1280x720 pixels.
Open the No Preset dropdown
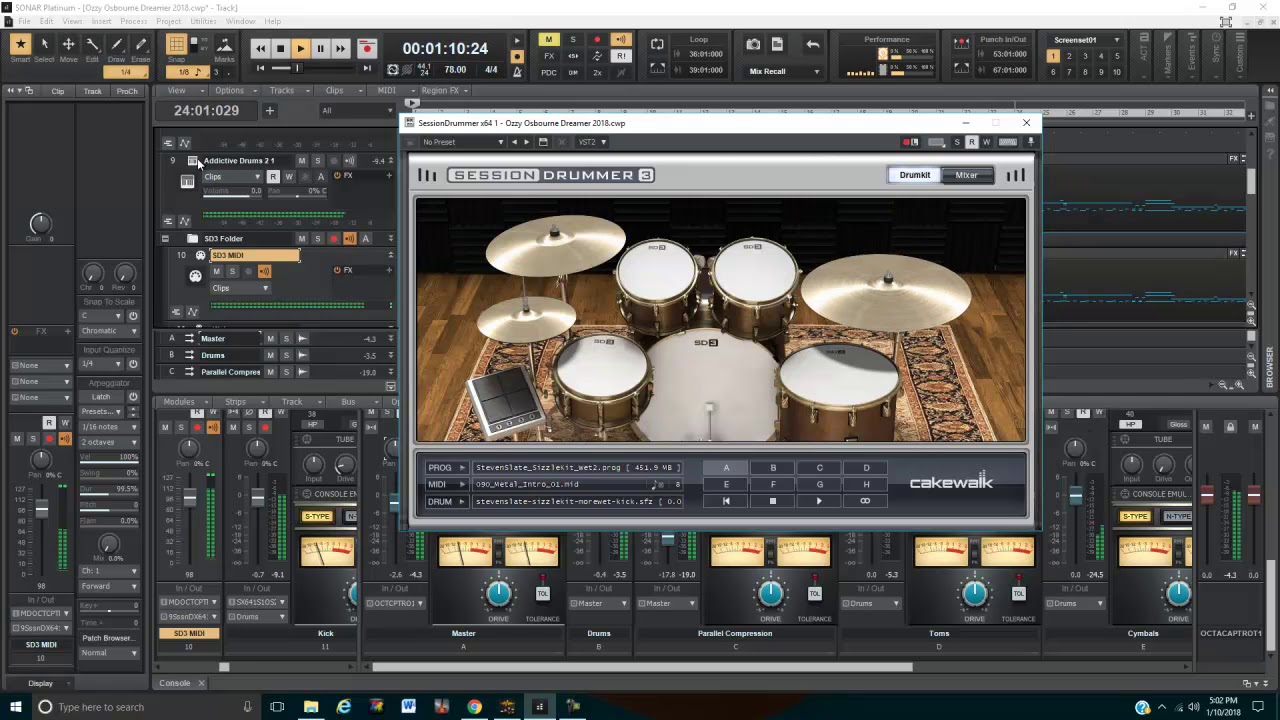(x=462, y=142)
